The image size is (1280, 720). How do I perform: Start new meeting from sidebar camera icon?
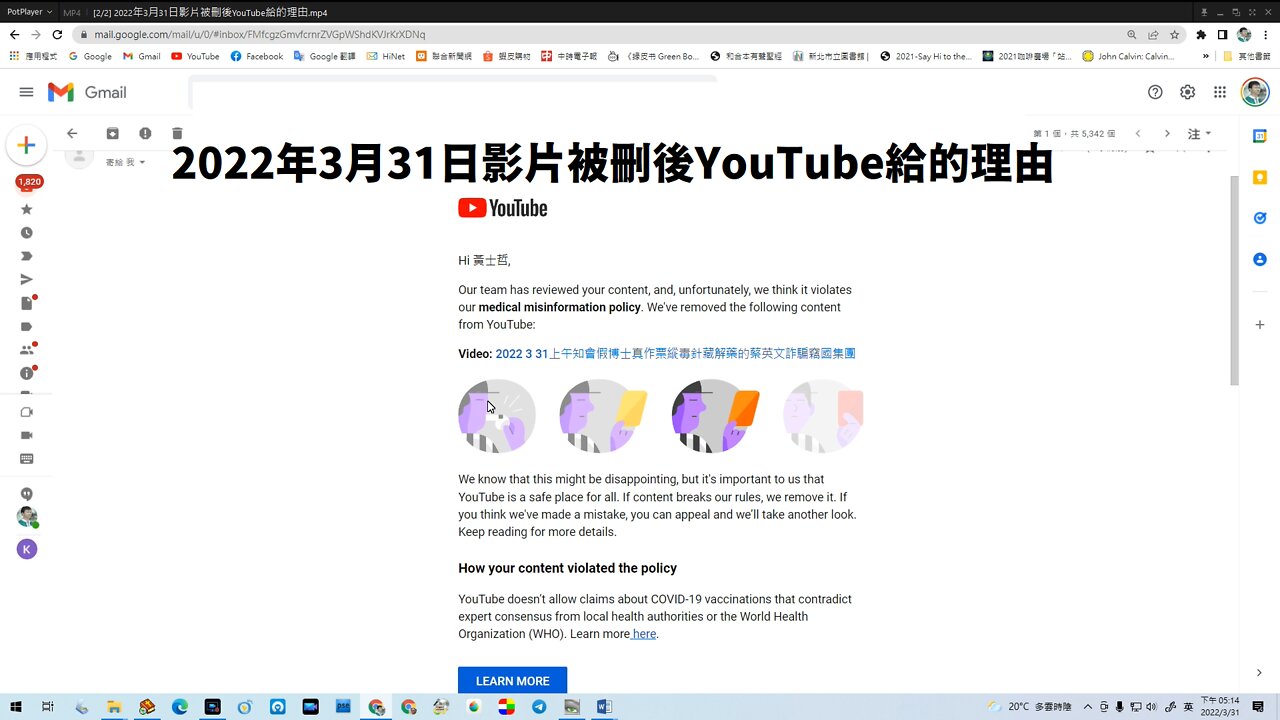(27, 412)
